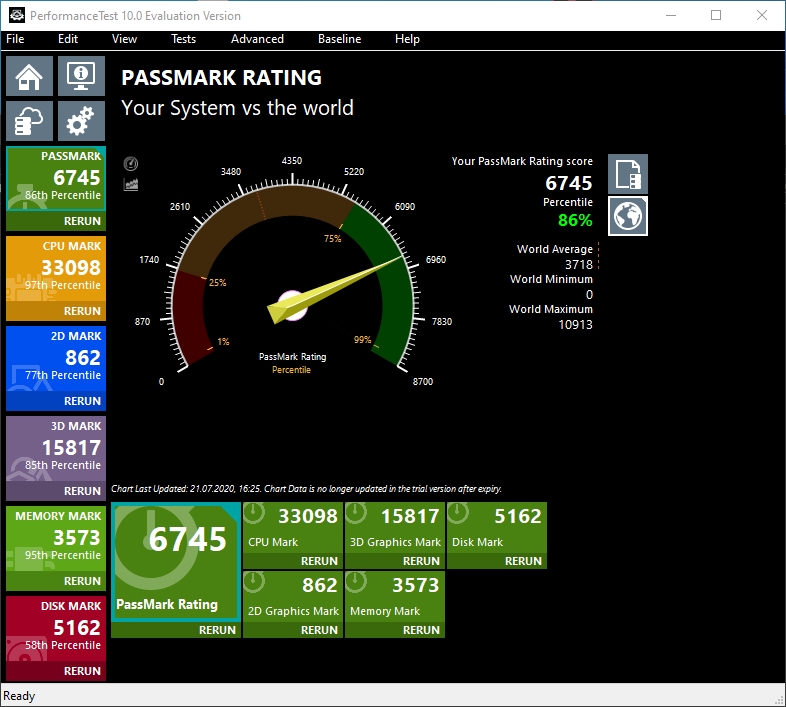The height and width of the screenshot is (707, 786).
Task: Click the save results document icon
Action: click(x=628, y=174)
